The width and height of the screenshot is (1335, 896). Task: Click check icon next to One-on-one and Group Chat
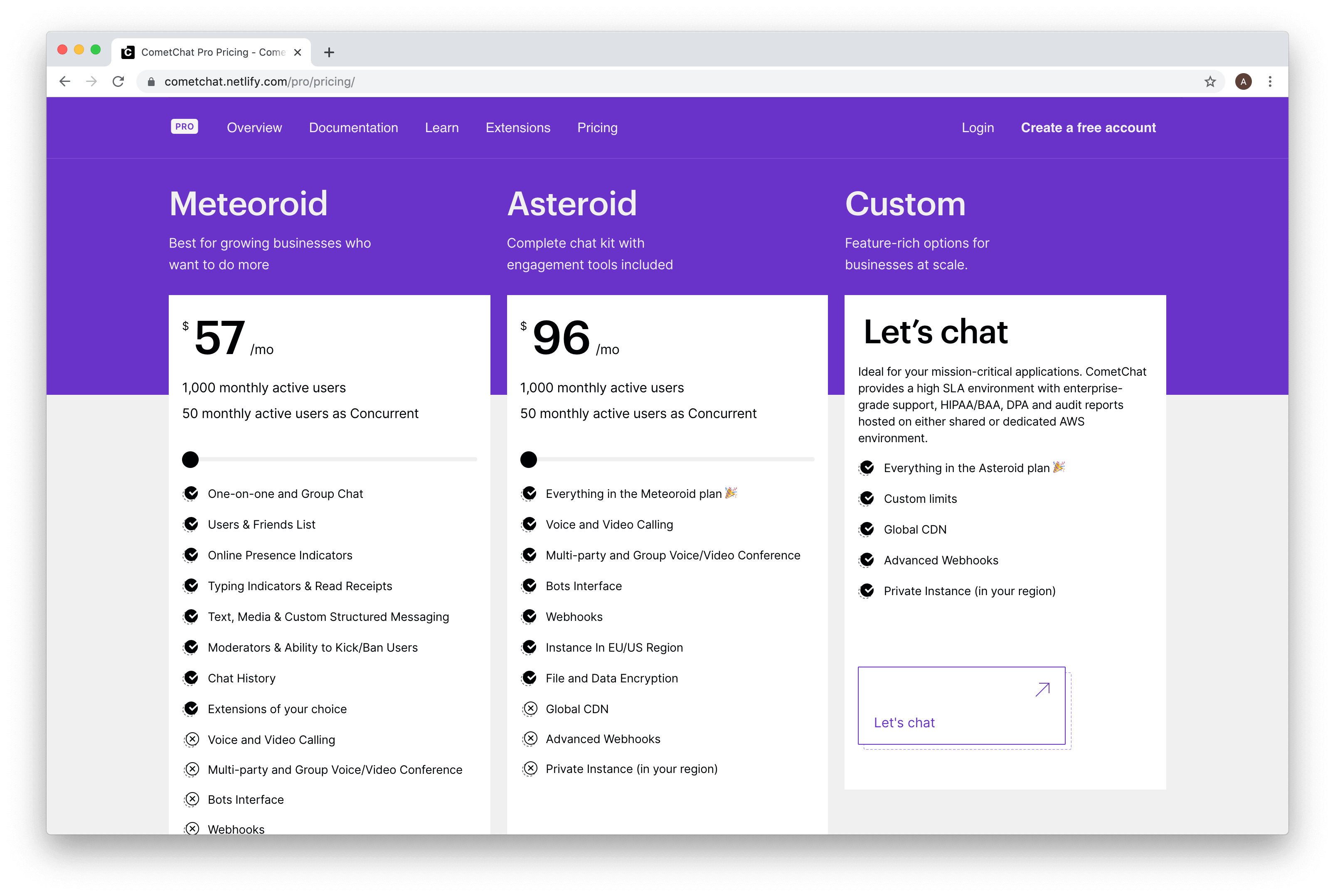point(191,494)
